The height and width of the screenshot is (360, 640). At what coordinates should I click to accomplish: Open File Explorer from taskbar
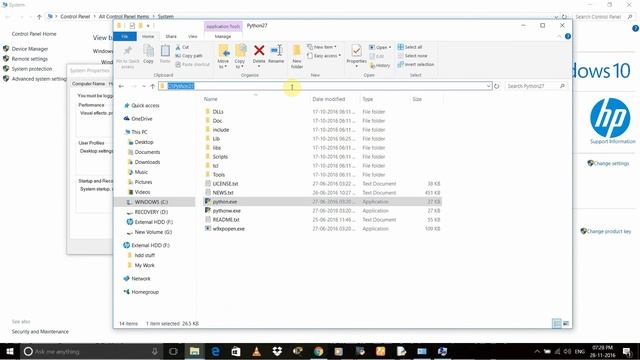click(x=194, y=351)
